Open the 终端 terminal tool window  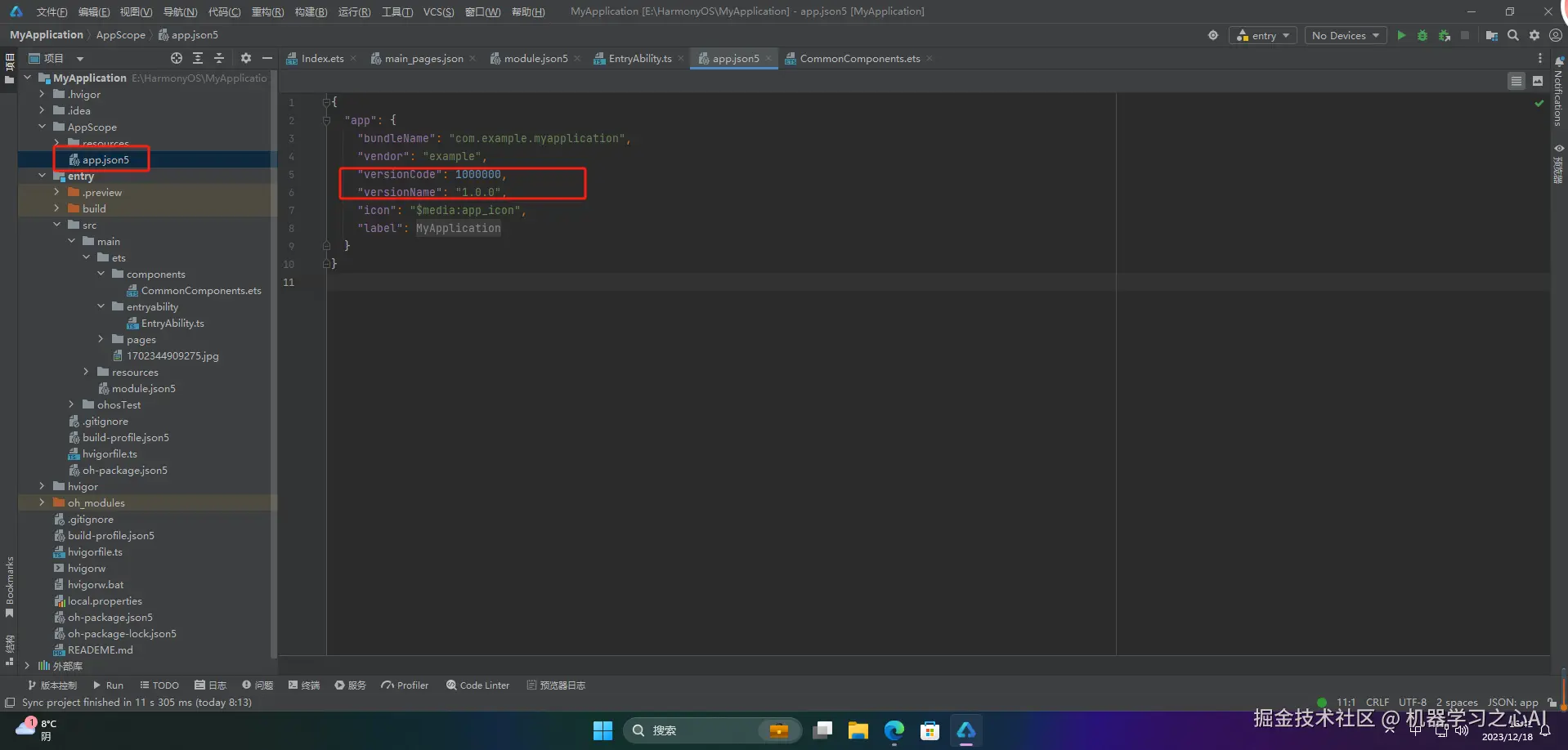click(x=304, y=685)
